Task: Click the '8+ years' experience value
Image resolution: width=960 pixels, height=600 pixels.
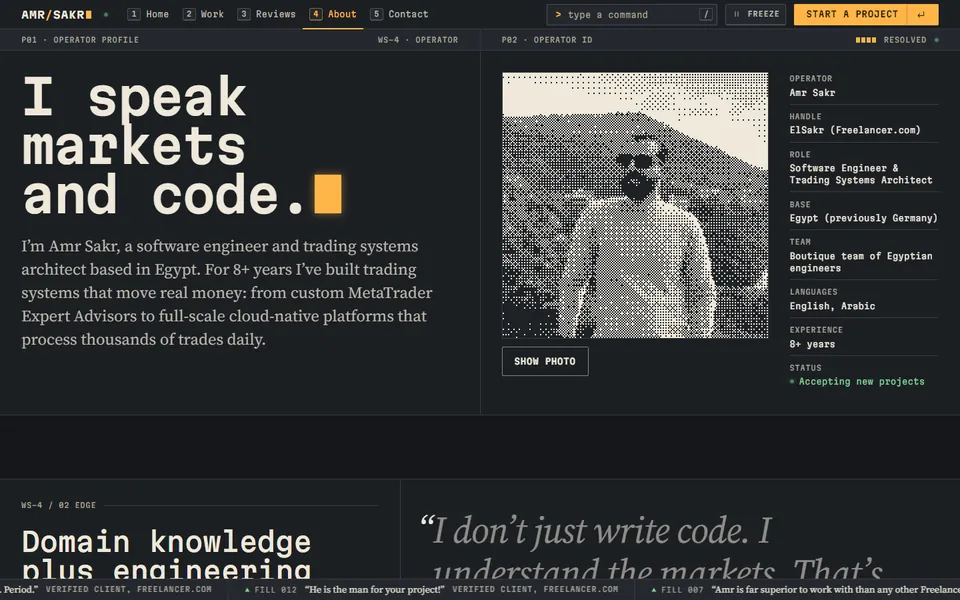Action: (812, 344)
